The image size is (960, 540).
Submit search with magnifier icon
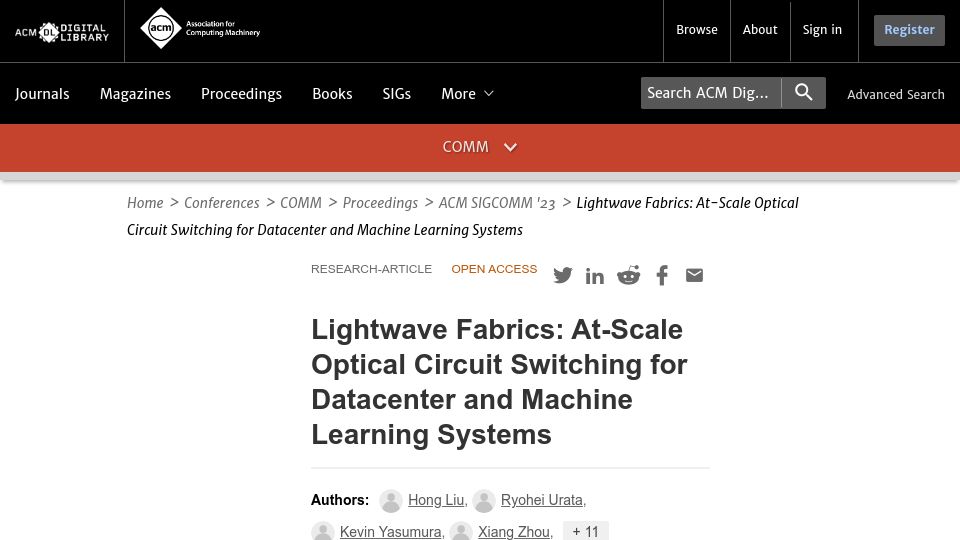coord(803,93)
